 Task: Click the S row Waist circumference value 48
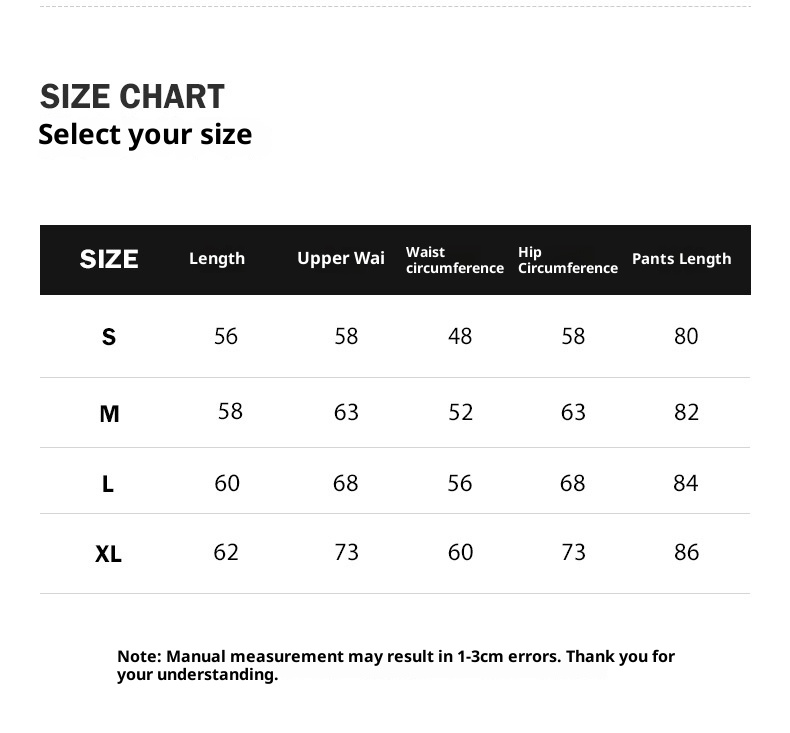[x=460, y=336]
